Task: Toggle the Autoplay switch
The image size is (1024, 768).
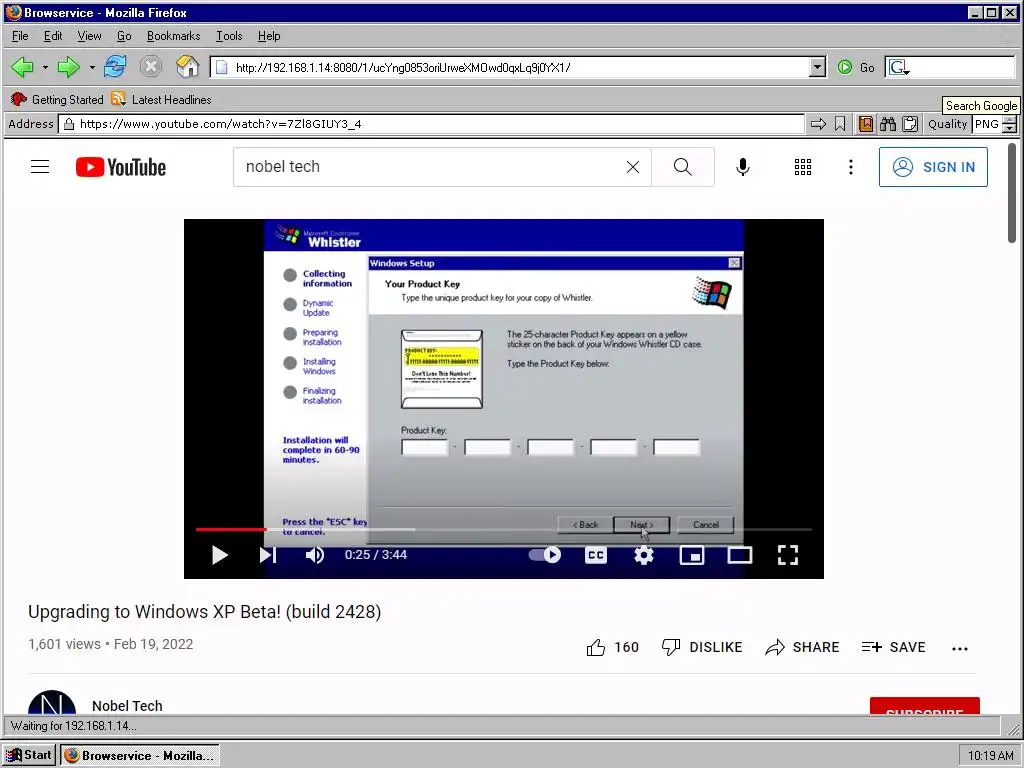Action: point(545,555)
